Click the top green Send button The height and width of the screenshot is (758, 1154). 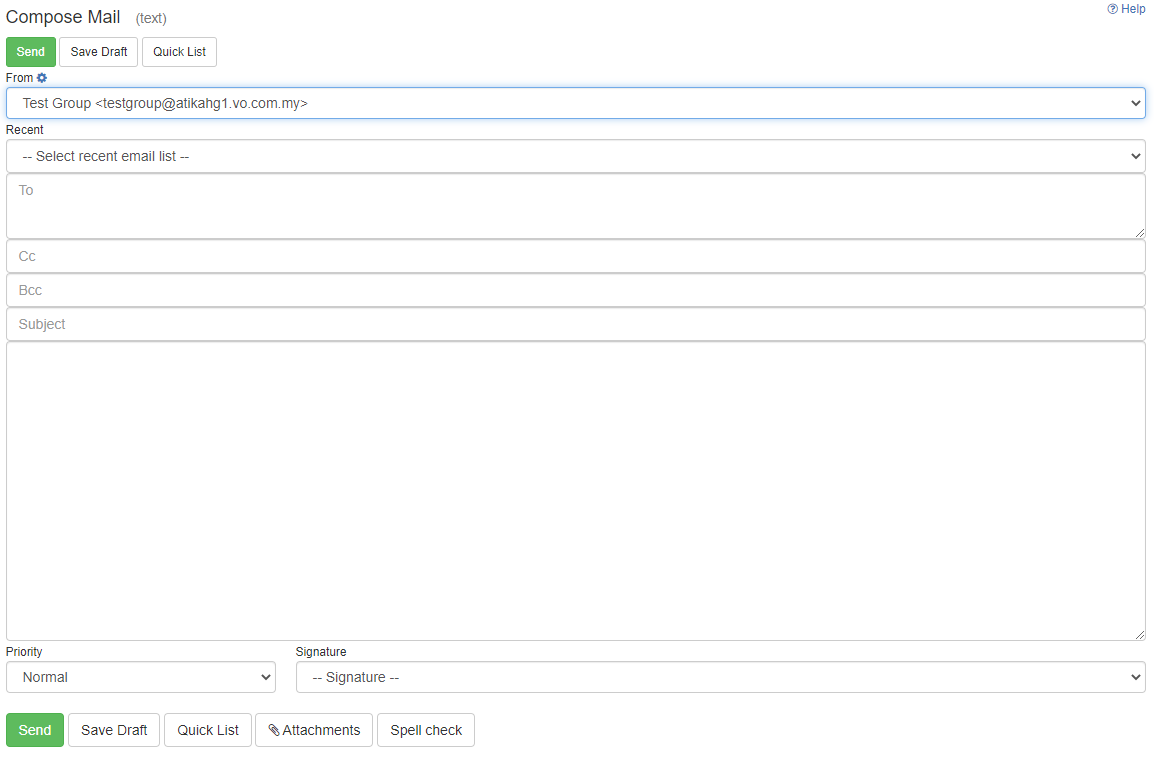click(31, 52)
